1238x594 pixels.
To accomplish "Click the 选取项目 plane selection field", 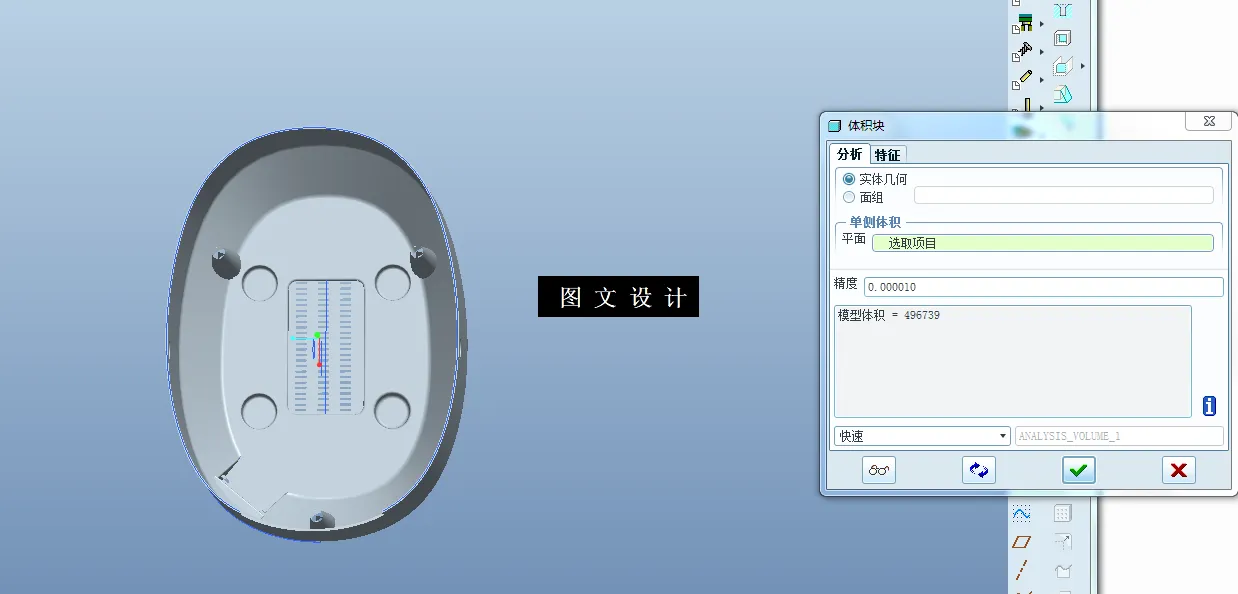I will [1043, 242].
